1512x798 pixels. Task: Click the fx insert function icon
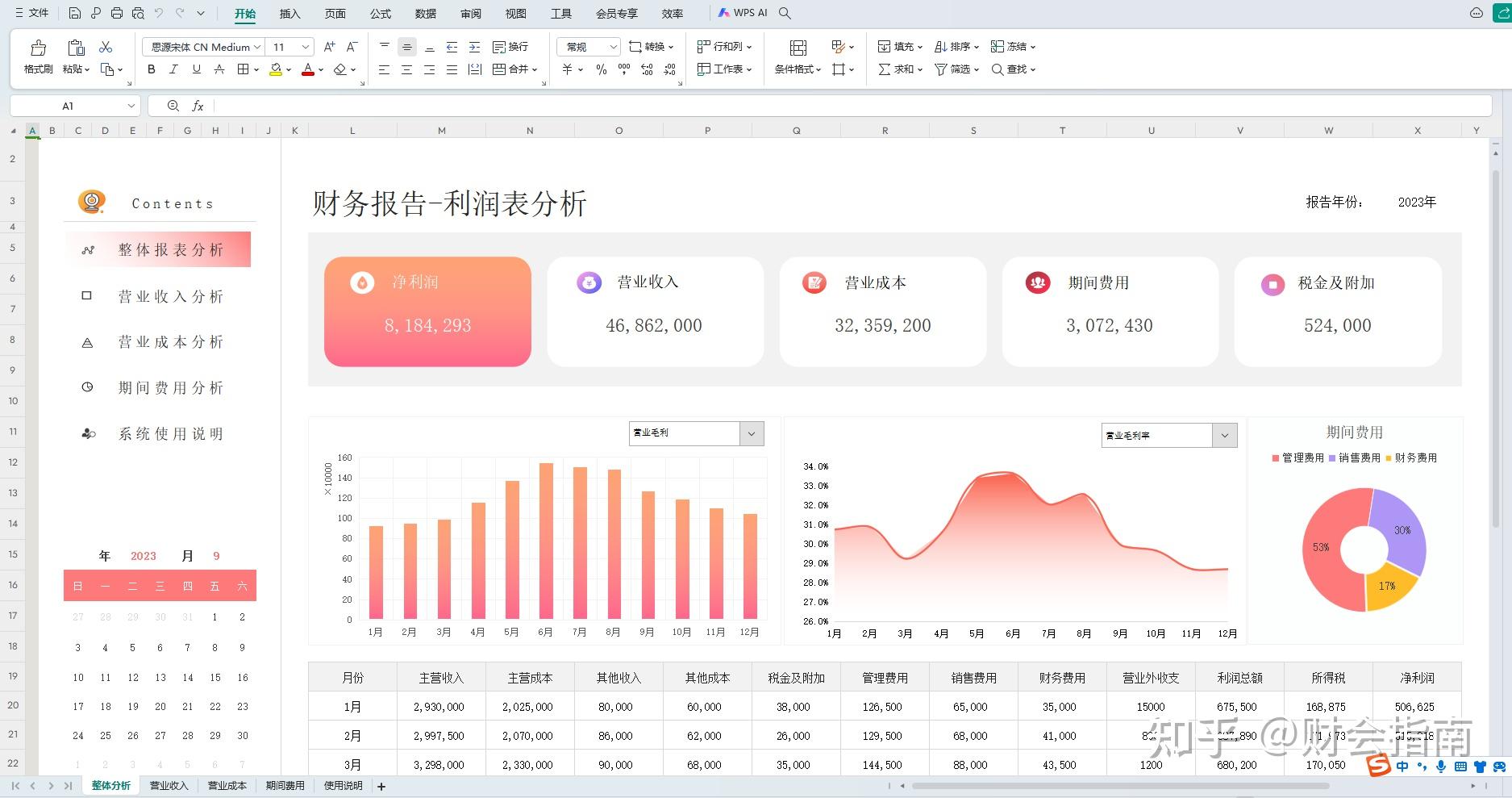198,106
